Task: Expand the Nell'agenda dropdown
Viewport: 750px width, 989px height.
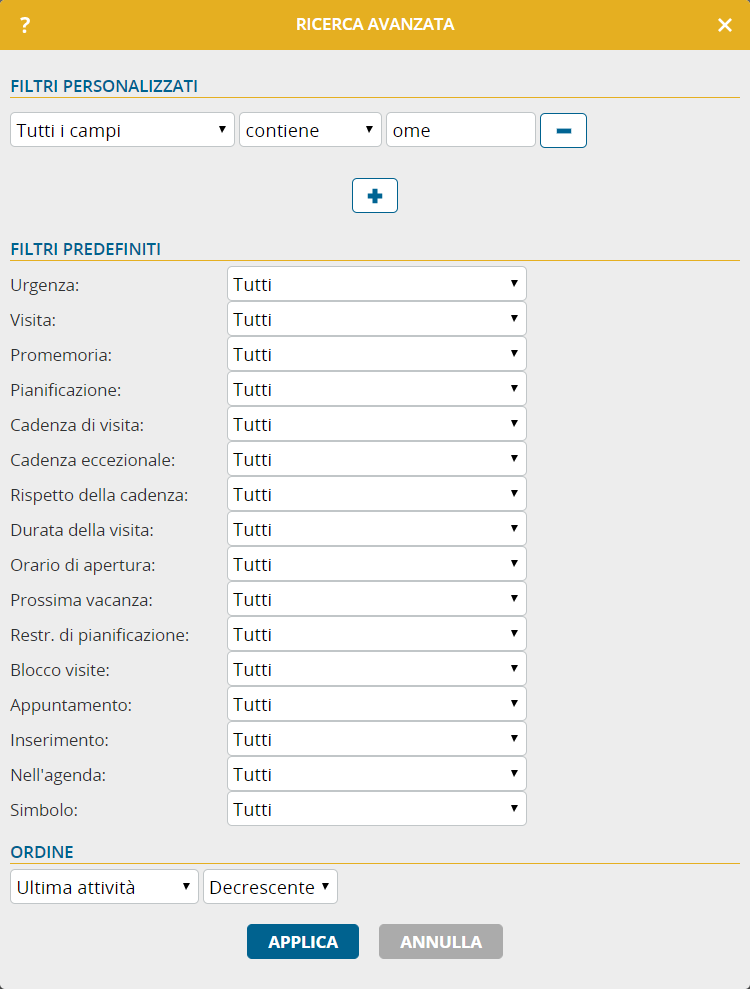Action: [x=377, y=774]
